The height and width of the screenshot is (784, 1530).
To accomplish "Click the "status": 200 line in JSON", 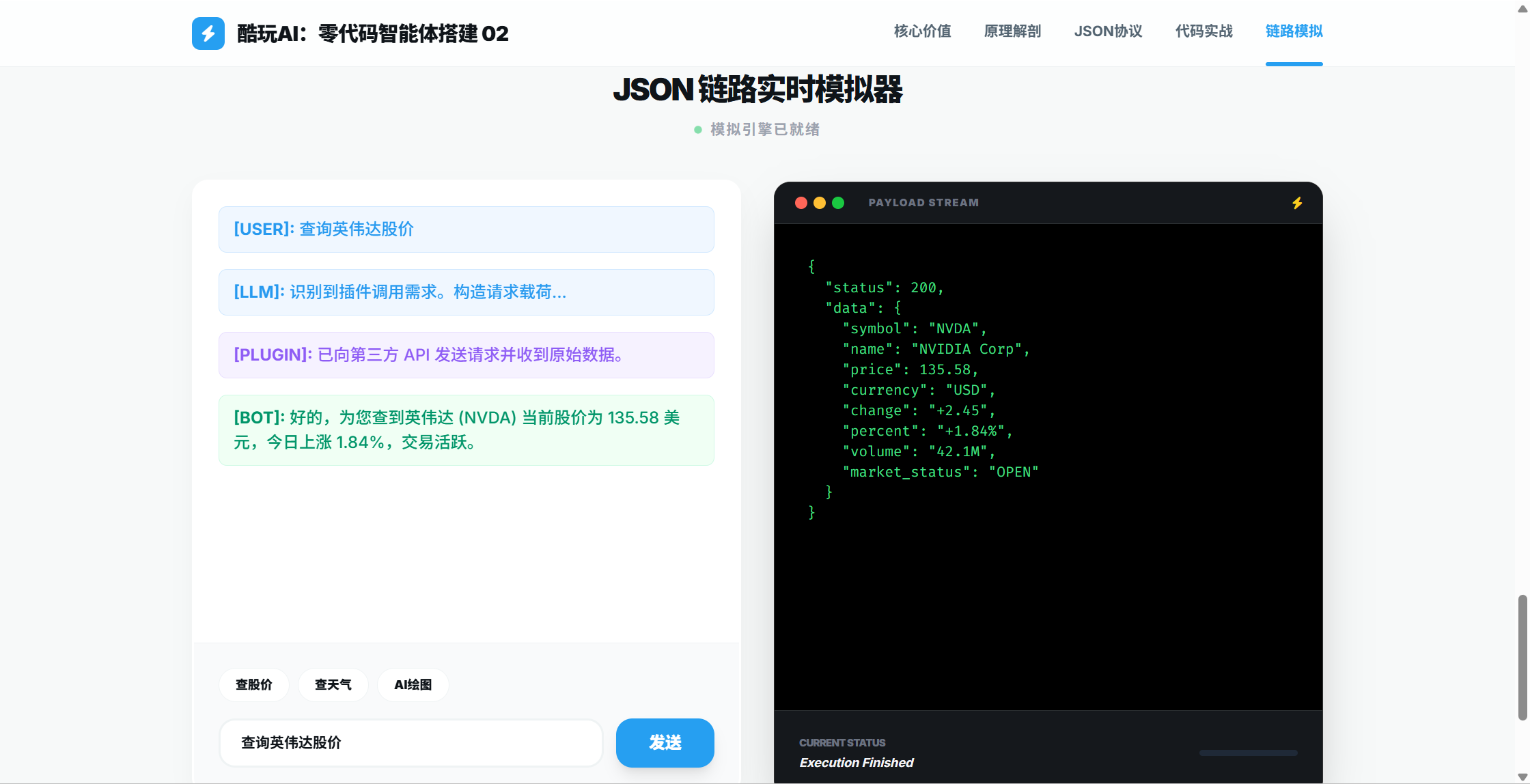I will click(x=885, y=288).
